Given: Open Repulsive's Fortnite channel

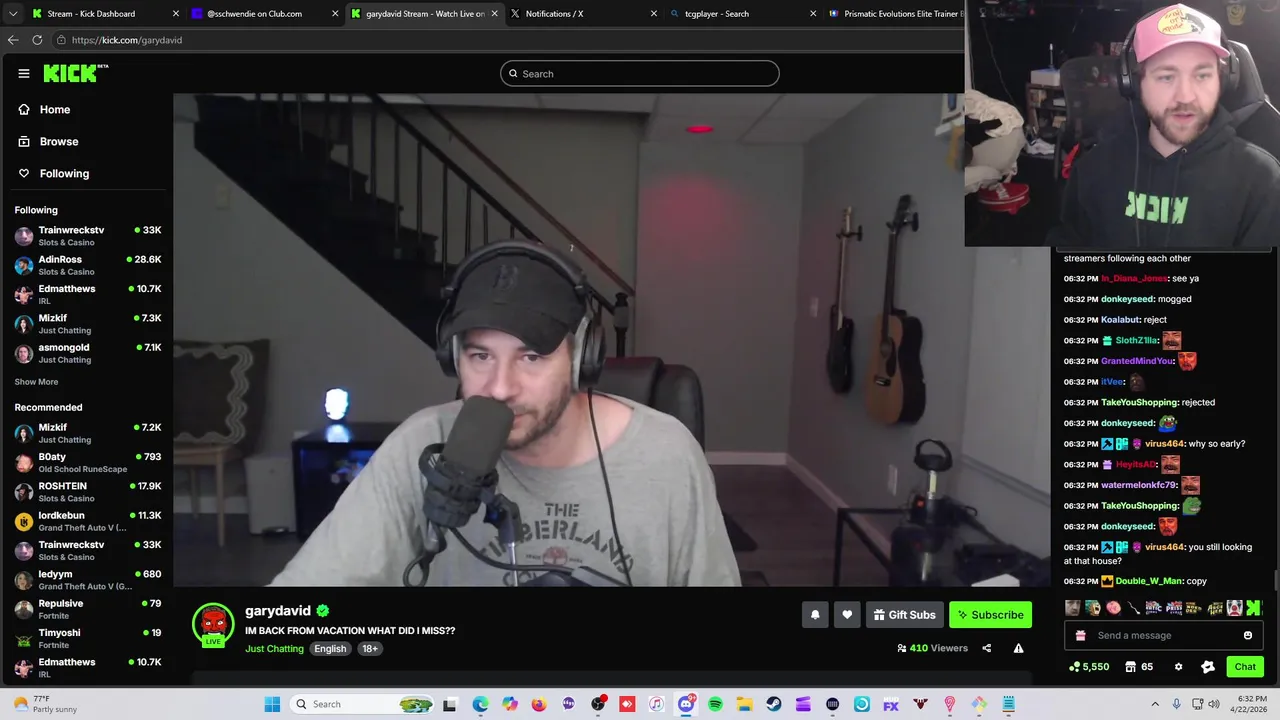Looking at the screenshot, I should coord(88,609).
